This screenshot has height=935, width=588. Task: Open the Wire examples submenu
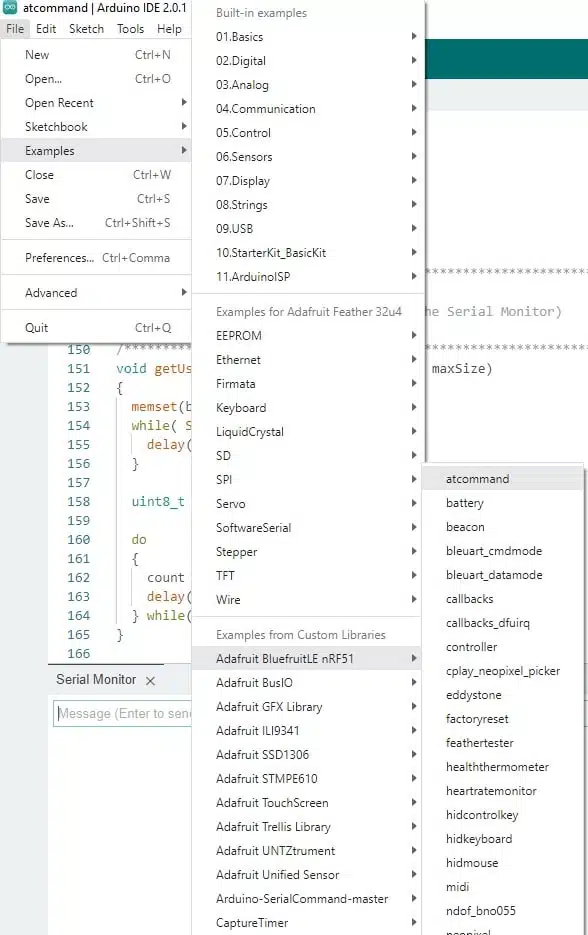[x=308, y=600]
